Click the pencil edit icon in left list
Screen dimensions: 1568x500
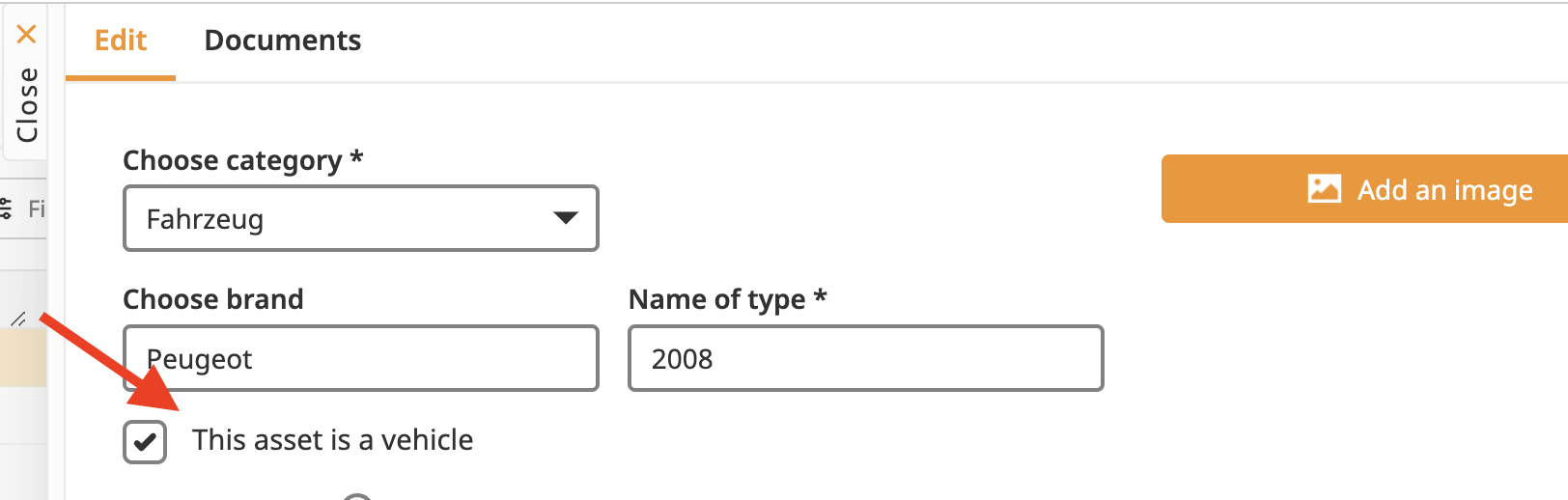(17, 319)
